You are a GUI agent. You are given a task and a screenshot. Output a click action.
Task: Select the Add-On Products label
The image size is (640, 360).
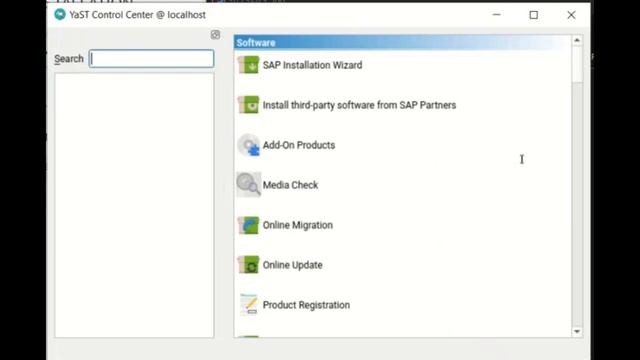(x=299, y=145)
